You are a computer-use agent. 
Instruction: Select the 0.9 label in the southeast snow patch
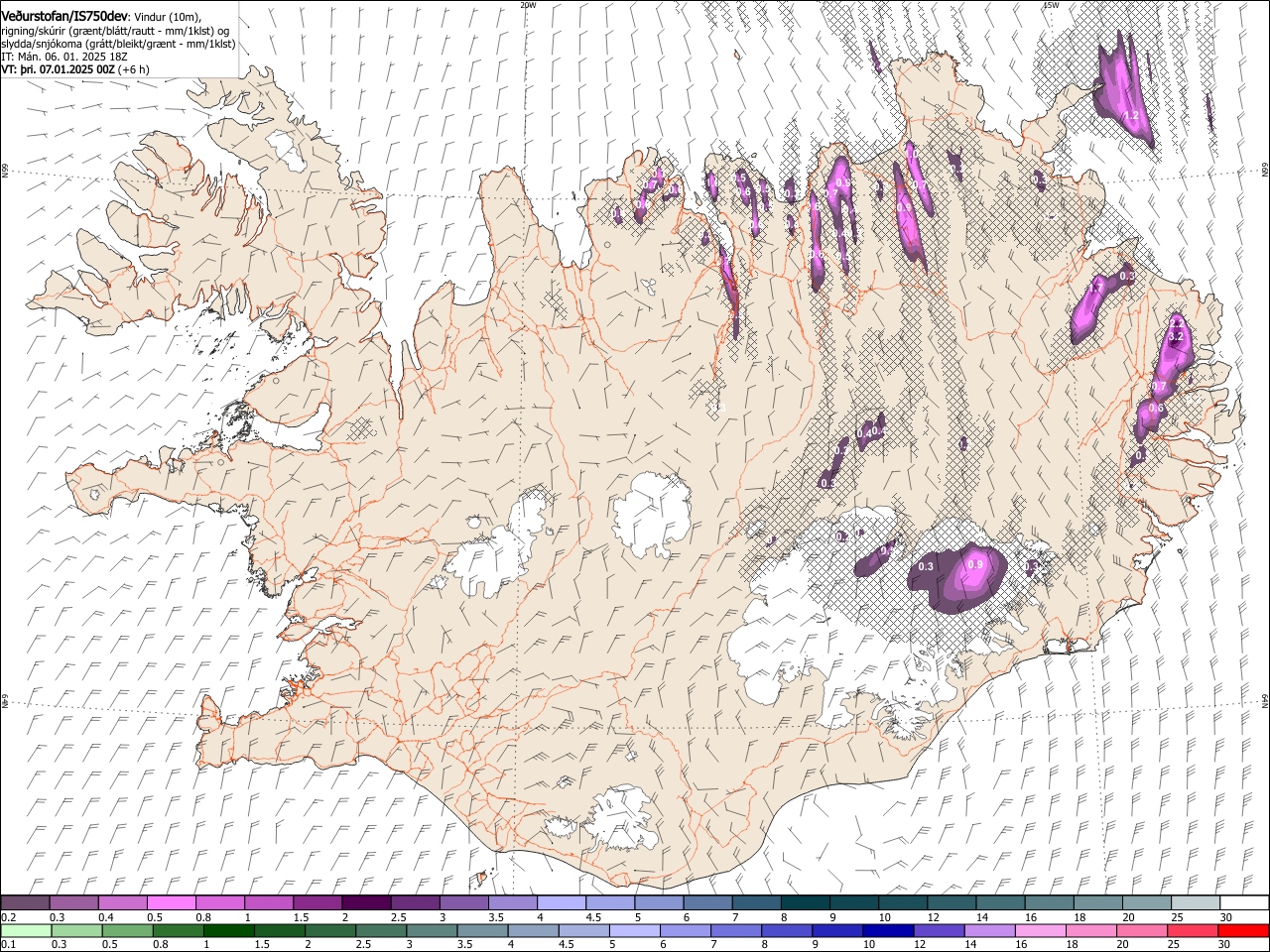(975, 565)
